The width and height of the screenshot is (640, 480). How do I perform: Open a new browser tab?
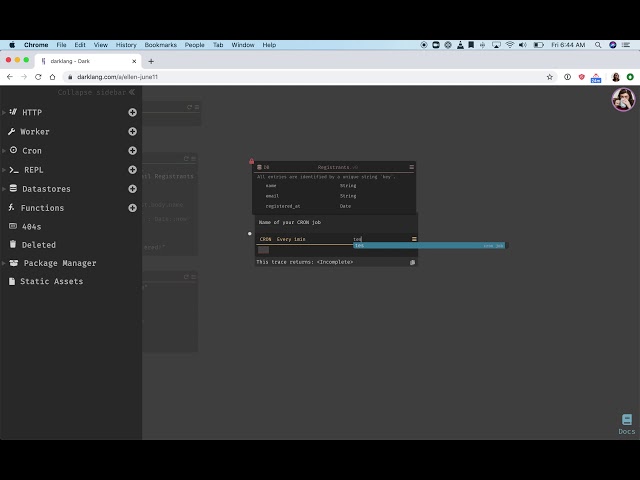coord(151,61)
